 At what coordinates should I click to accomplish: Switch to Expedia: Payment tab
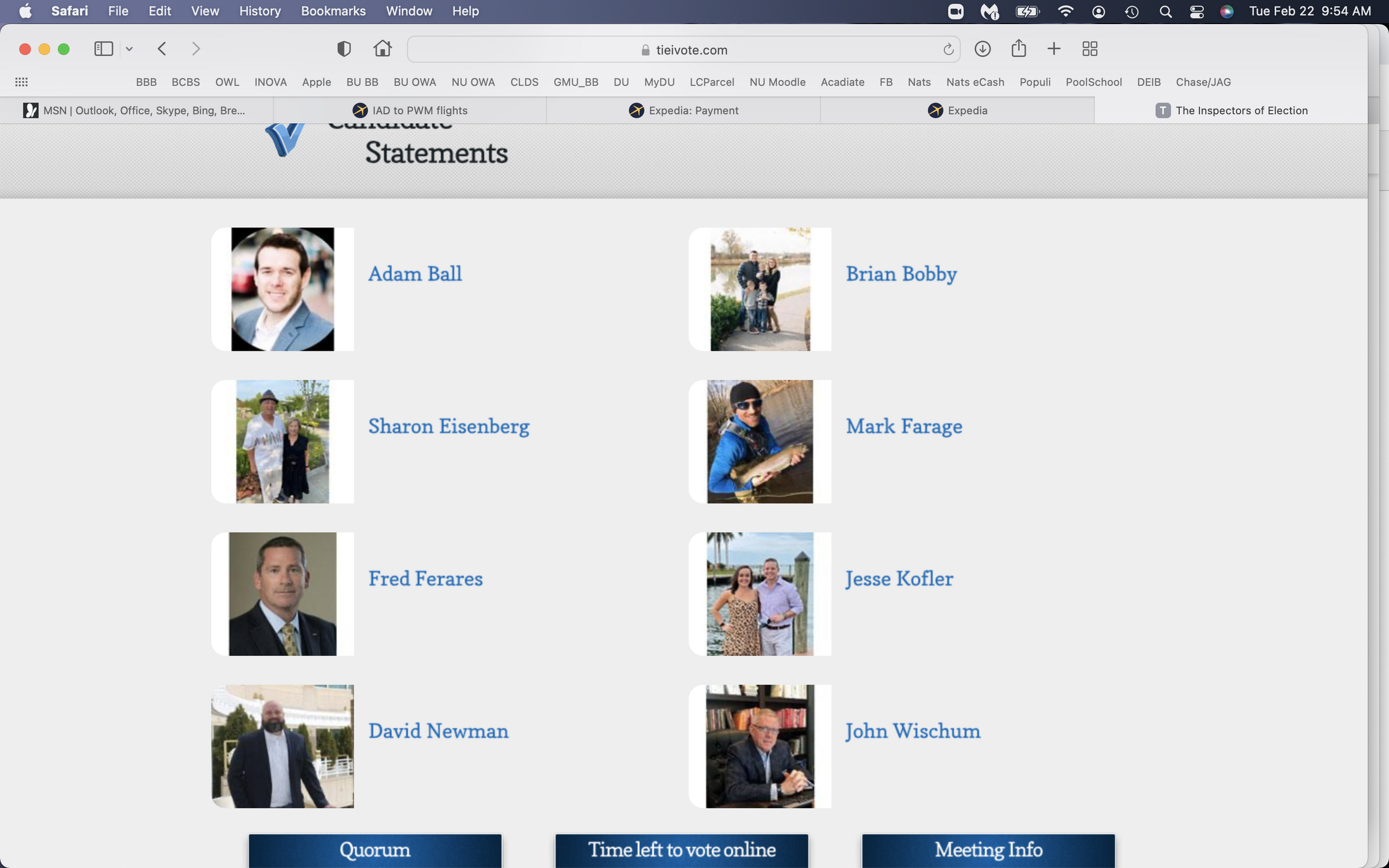(x=683, y=110)
